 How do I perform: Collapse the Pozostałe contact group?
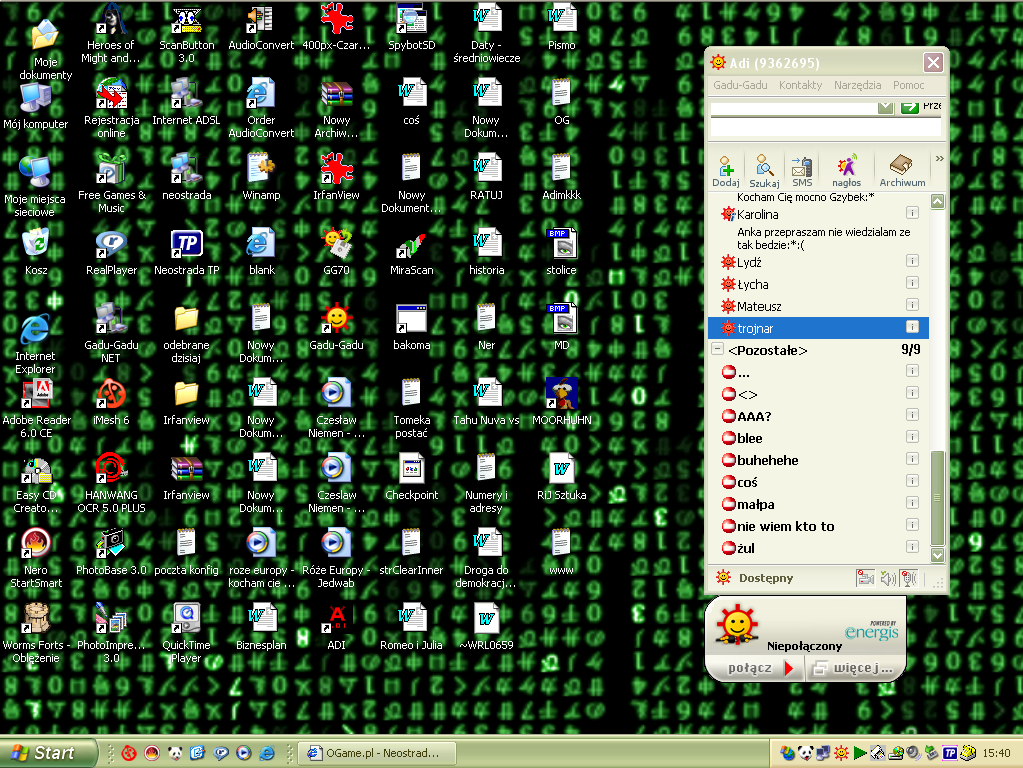(715, 350)
